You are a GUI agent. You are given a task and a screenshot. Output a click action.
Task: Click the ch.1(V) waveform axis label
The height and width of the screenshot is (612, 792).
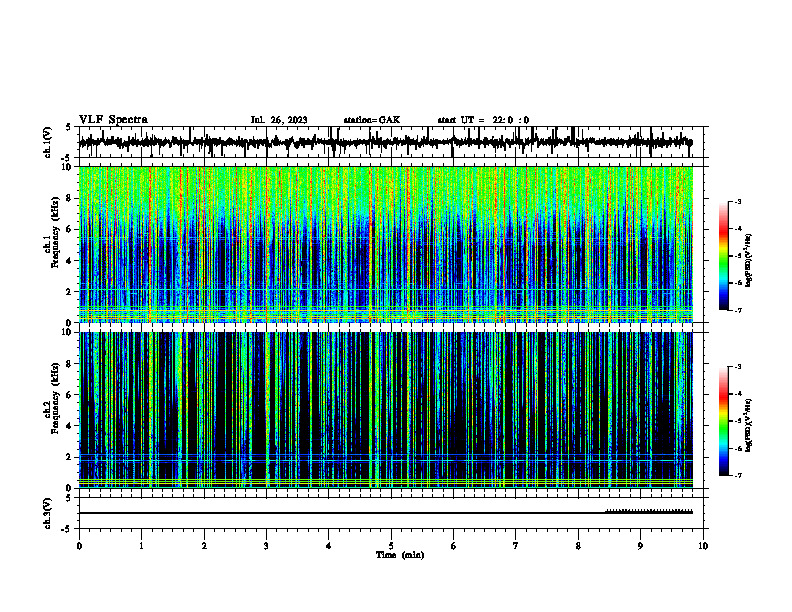(48, 142)
